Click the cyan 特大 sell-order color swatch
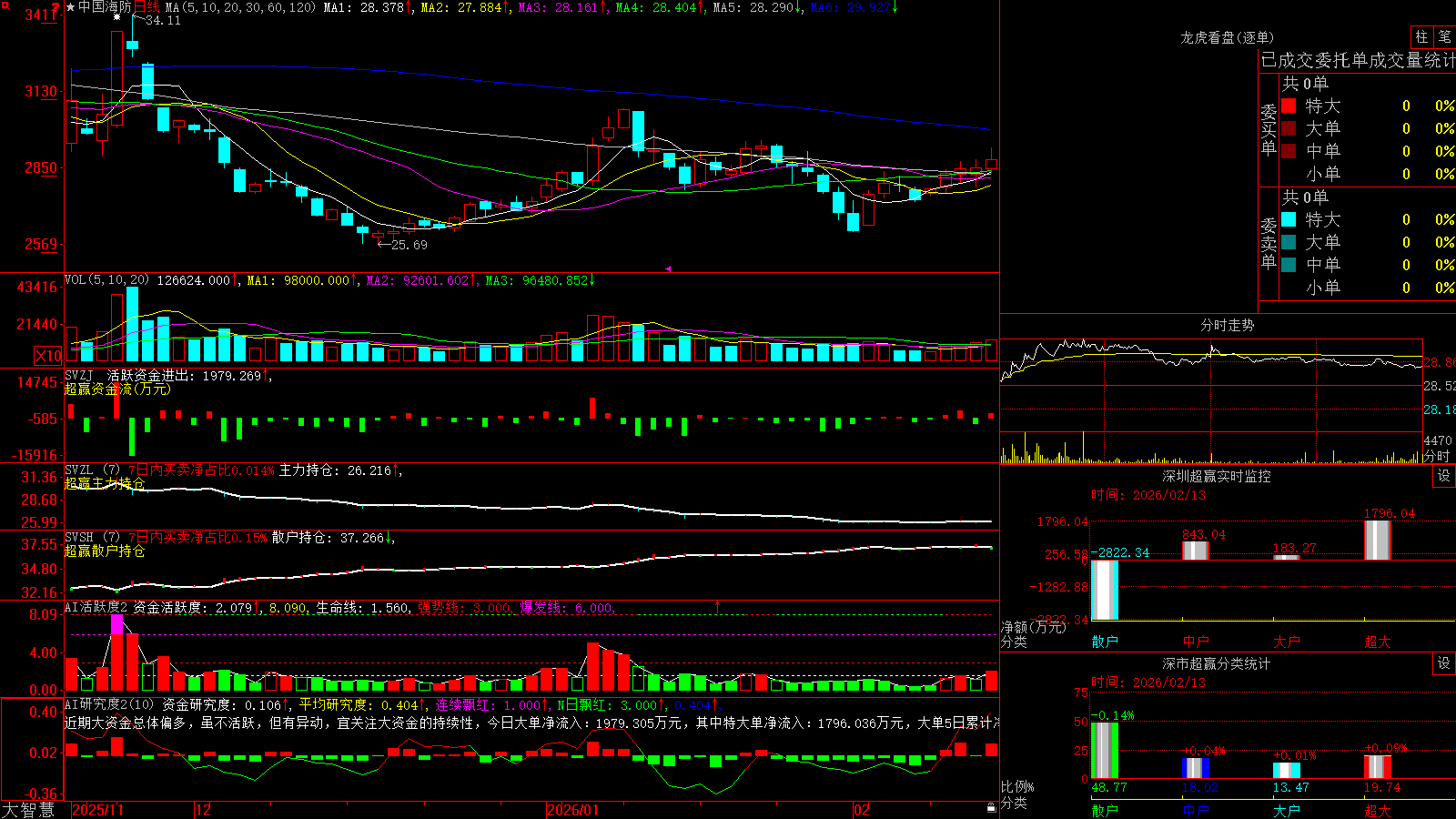This screenshot has height=819, width=1456. coord(1289,219)
